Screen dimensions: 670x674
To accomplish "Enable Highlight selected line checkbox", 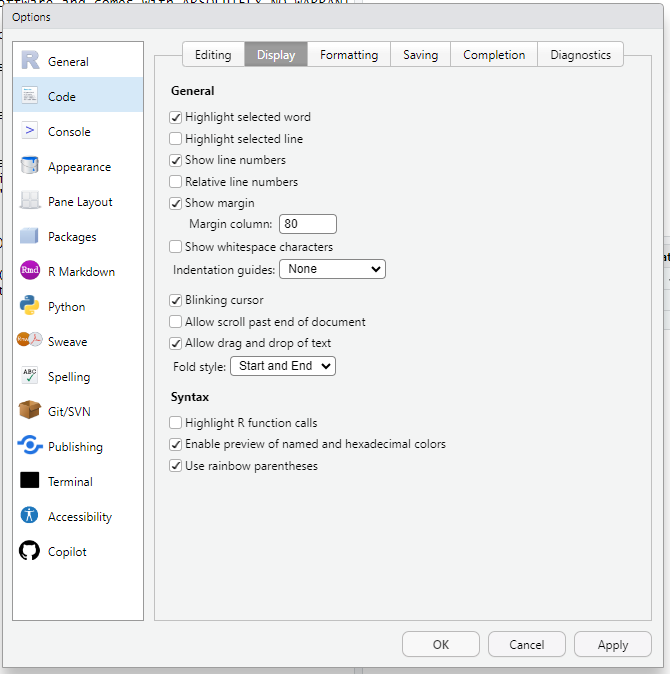I will (176, 139).
